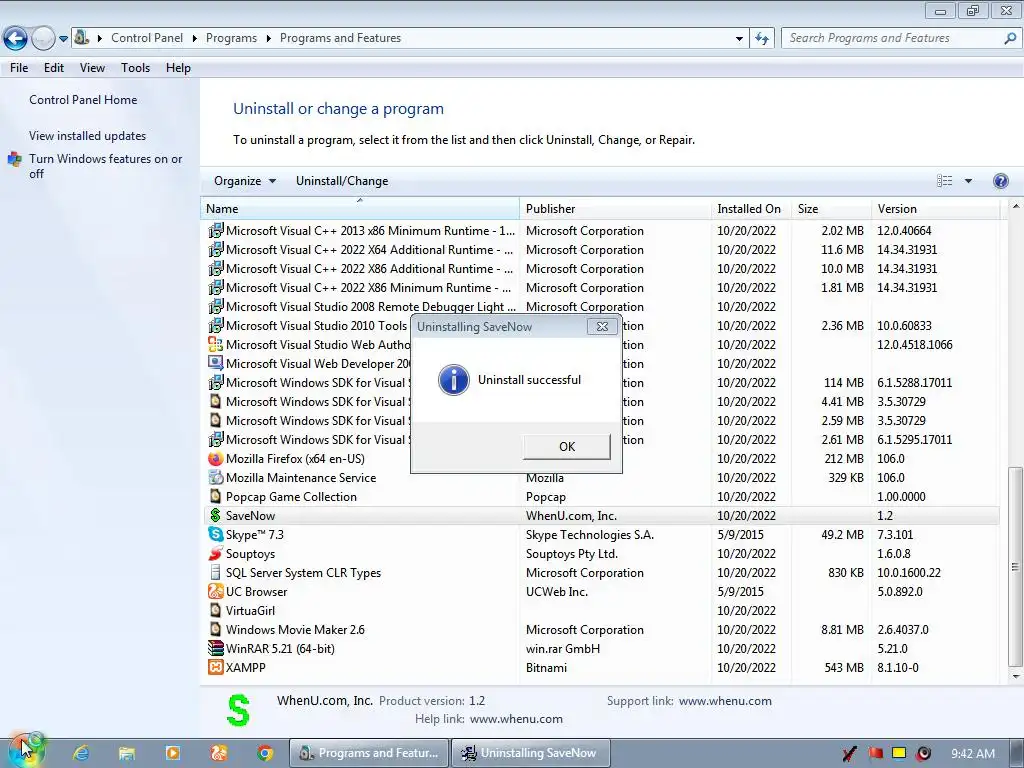Sort by the Publisher column header

click(615, 209)
